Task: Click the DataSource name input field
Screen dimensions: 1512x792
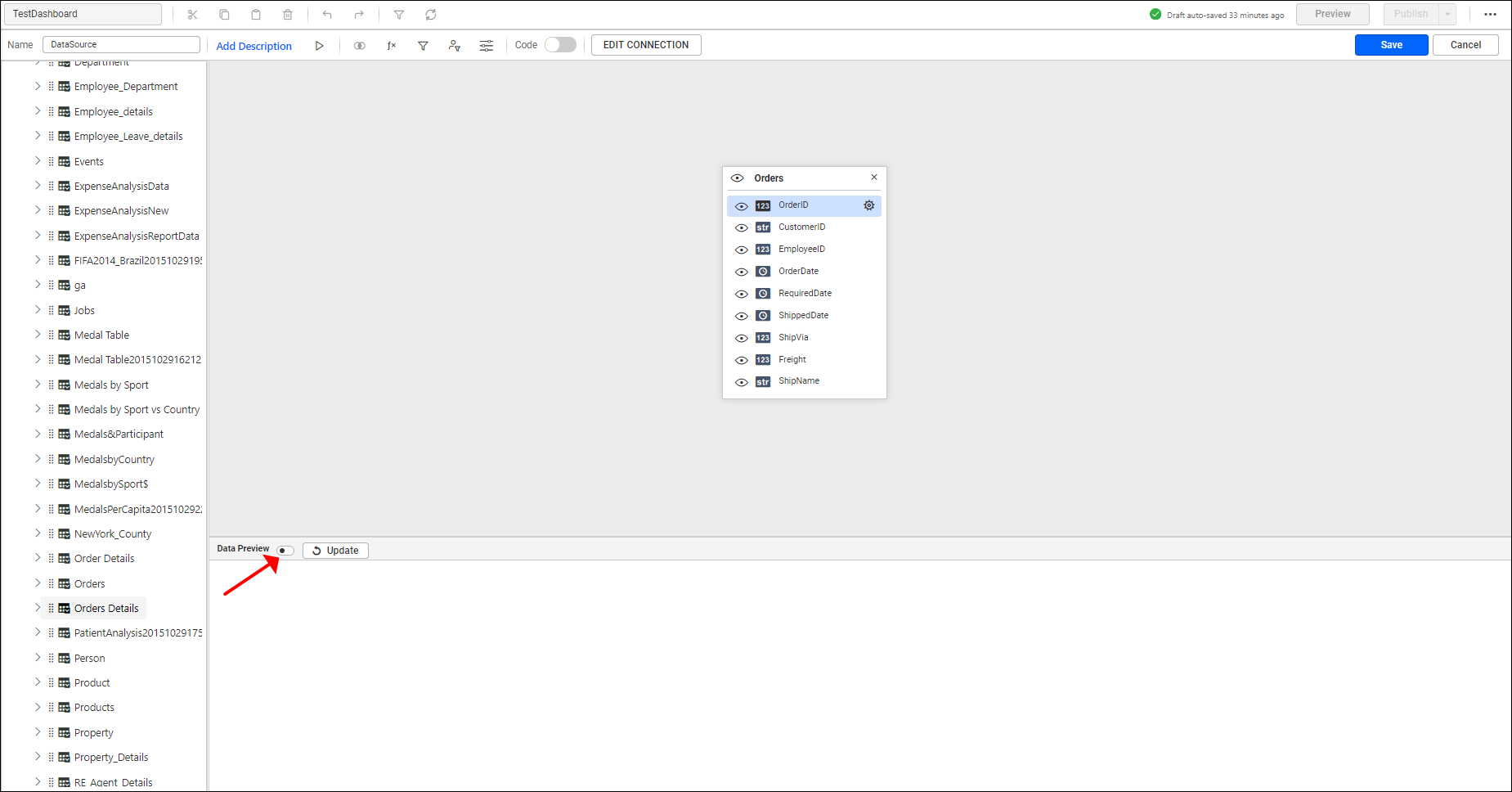Action: [121, 45]
